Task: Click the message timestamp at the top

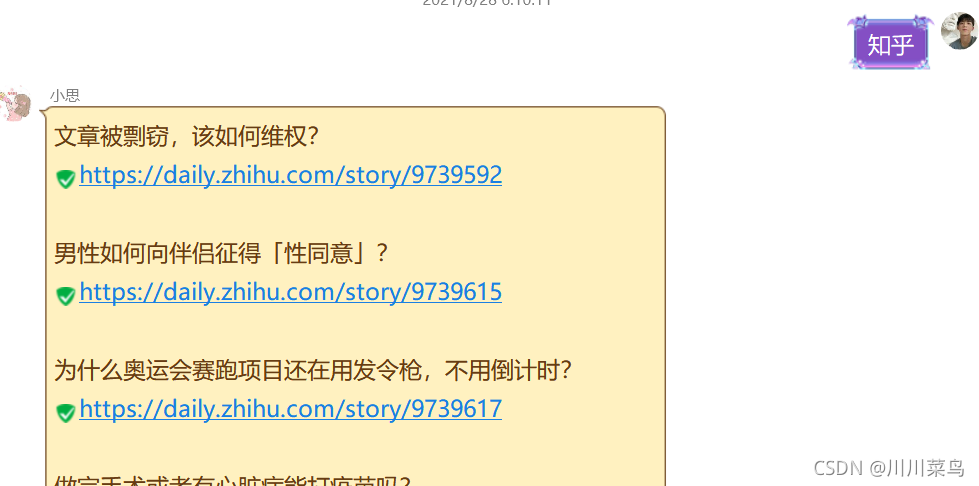Action: click(x=487, y=2)
